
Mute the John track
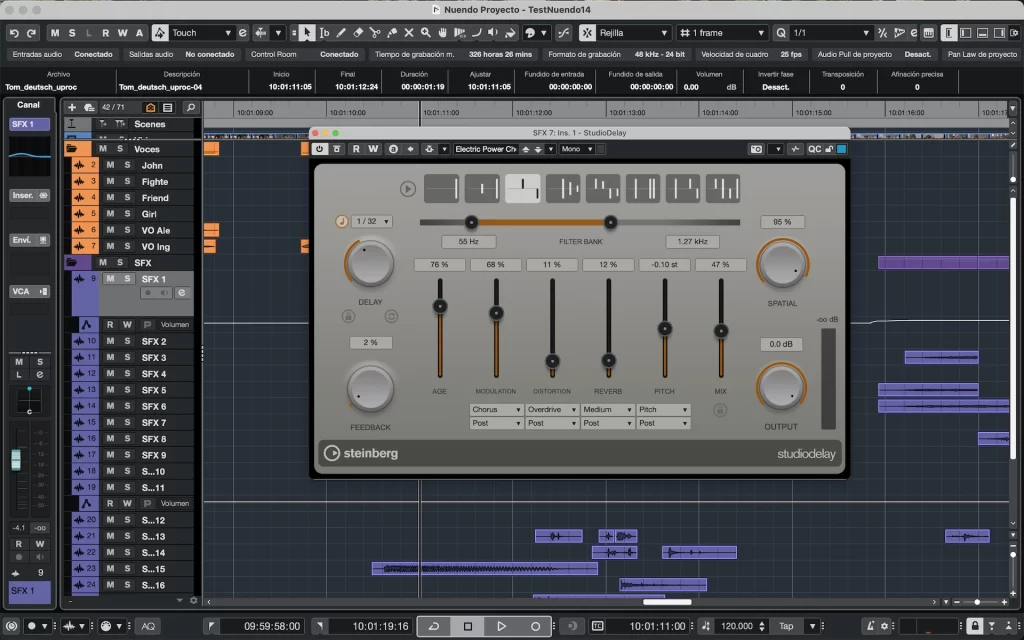click(110, 165)
